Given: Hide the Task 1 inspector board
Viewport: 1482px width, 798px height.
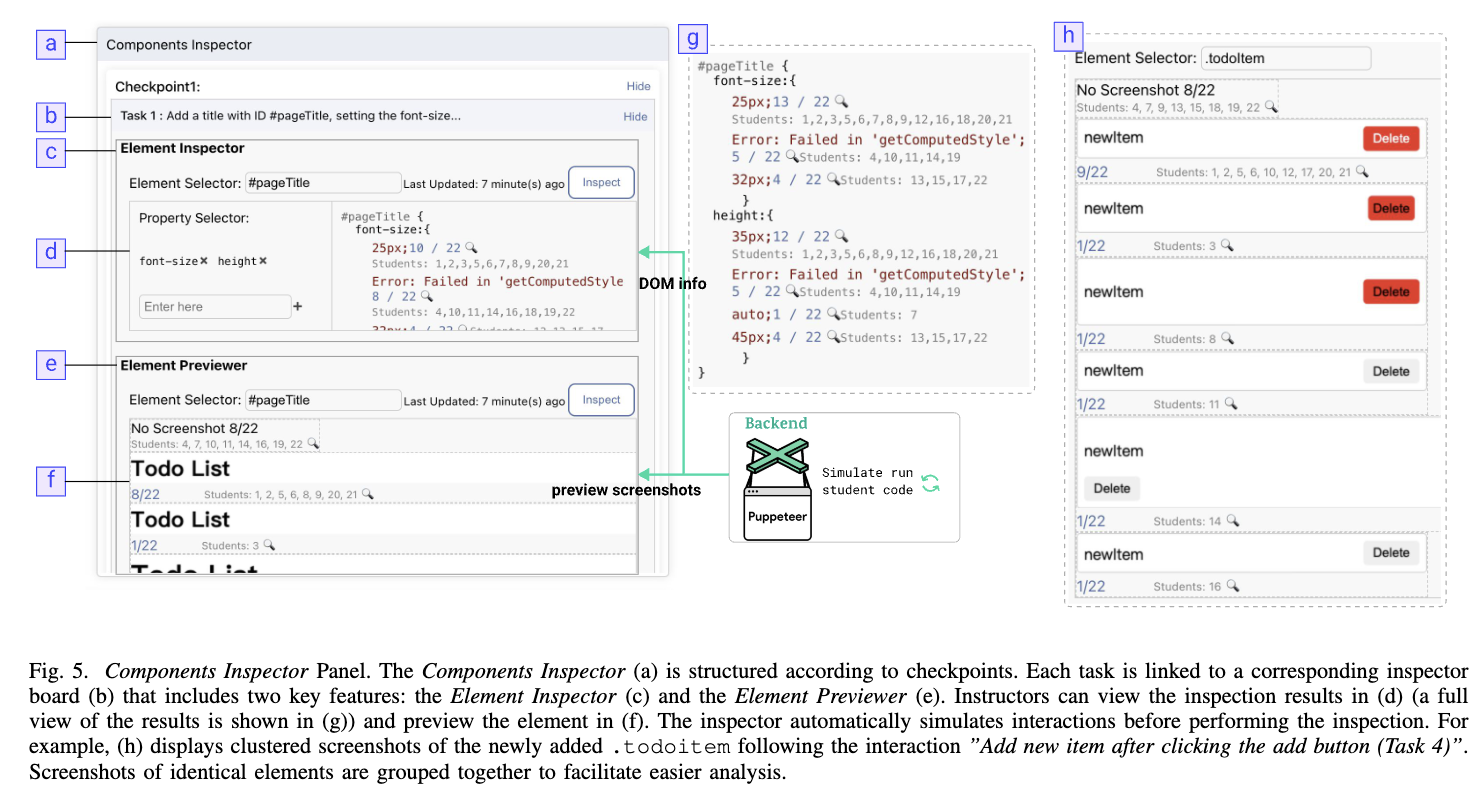Looking at the screenshot, I should (x=635, y=117).
